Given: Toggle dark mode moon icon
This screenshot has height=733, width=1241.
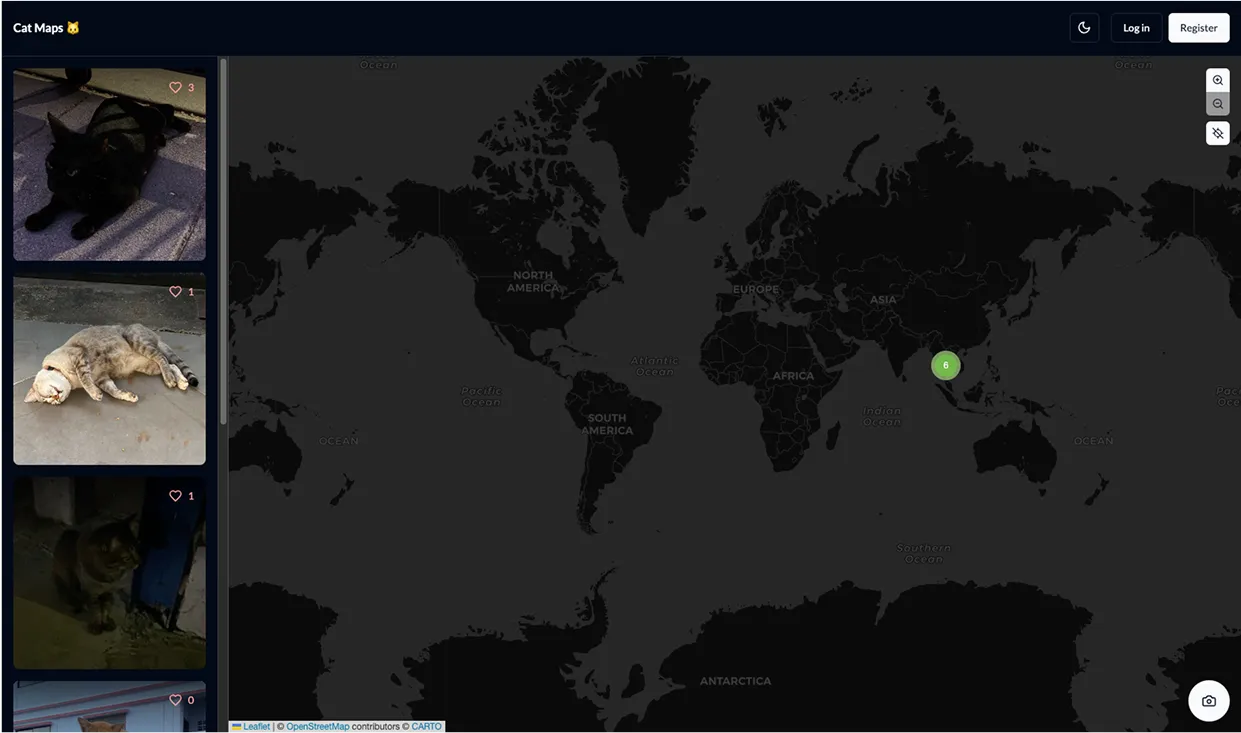Looking at the screenshot, I should (1084, 28).
